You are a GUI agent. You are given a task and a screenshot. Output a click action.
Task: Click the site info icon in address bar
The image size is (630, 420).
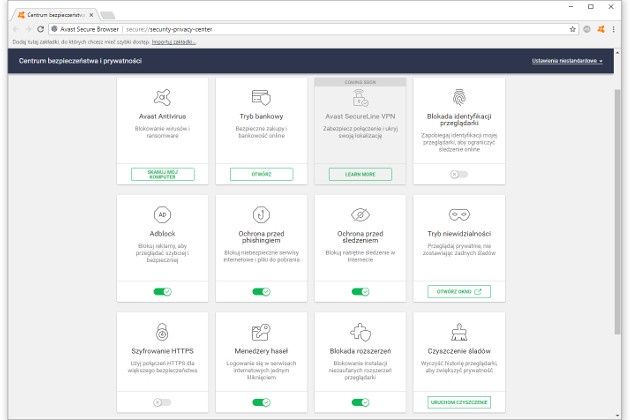[x=54, y=29]
